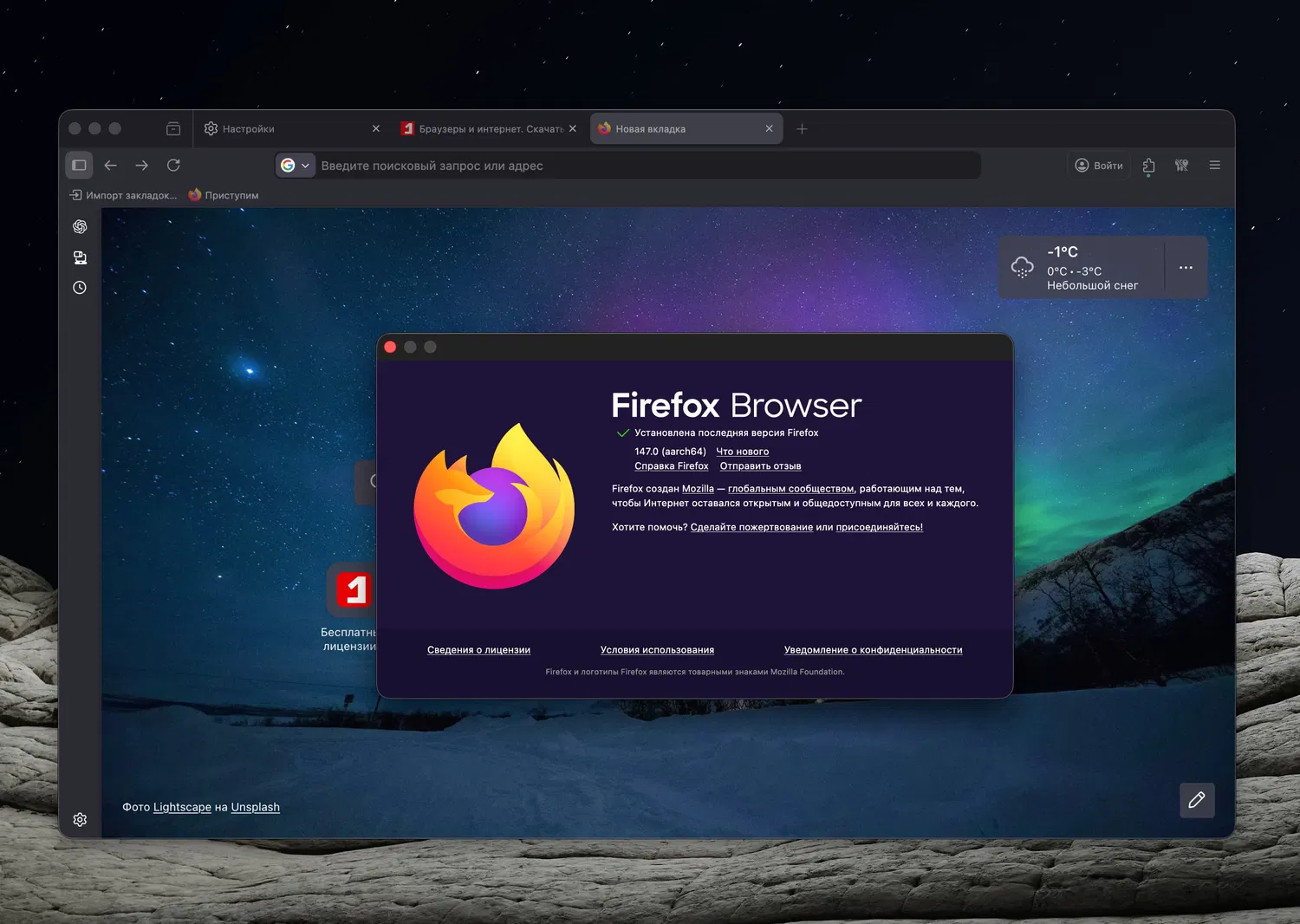Open the weather widget three-dot menu
1300x924 pixels.
(x=1186, y=268)
